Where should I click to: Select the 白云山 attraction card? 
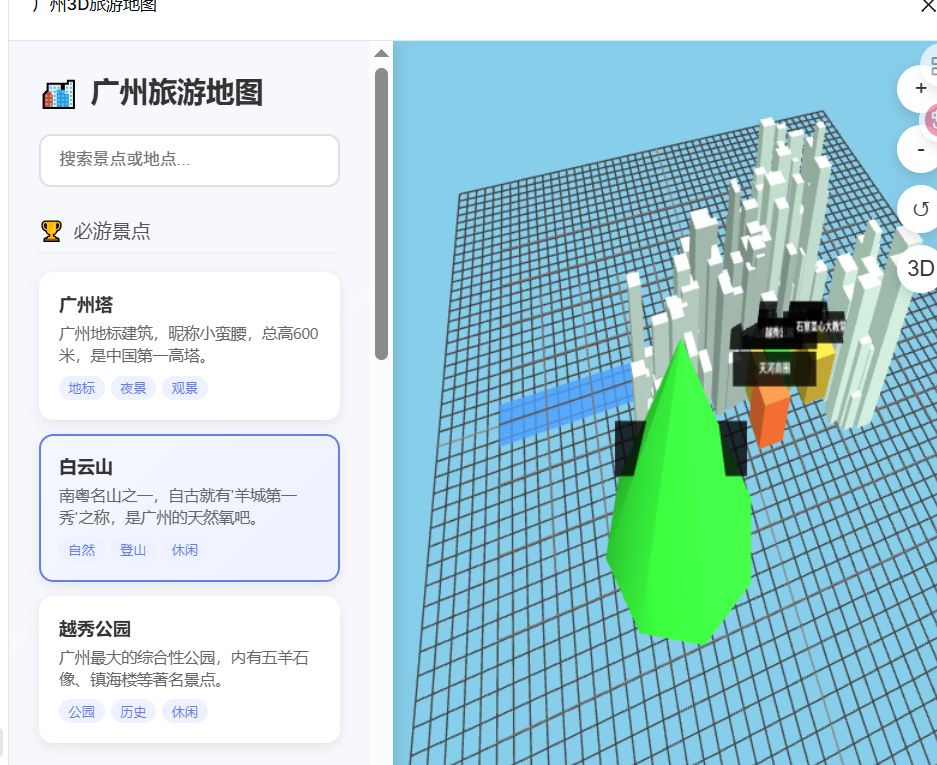point(189,508)
